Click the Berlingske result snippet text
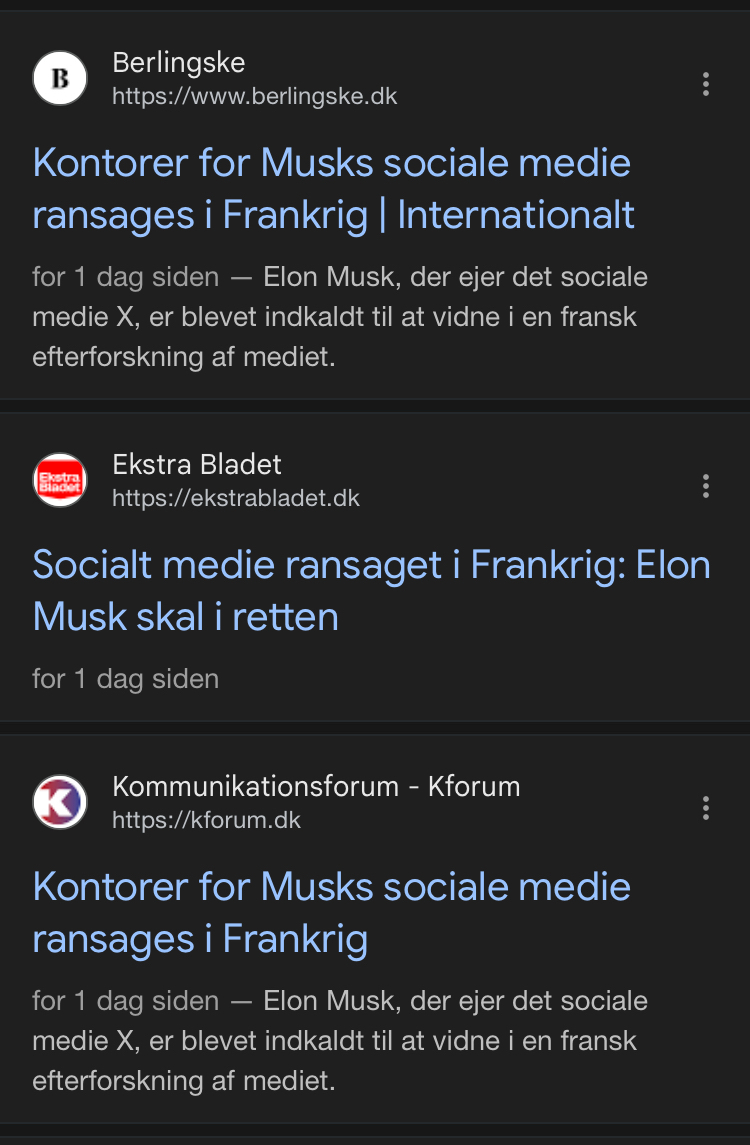The image size is (750, 1145). 340,318
